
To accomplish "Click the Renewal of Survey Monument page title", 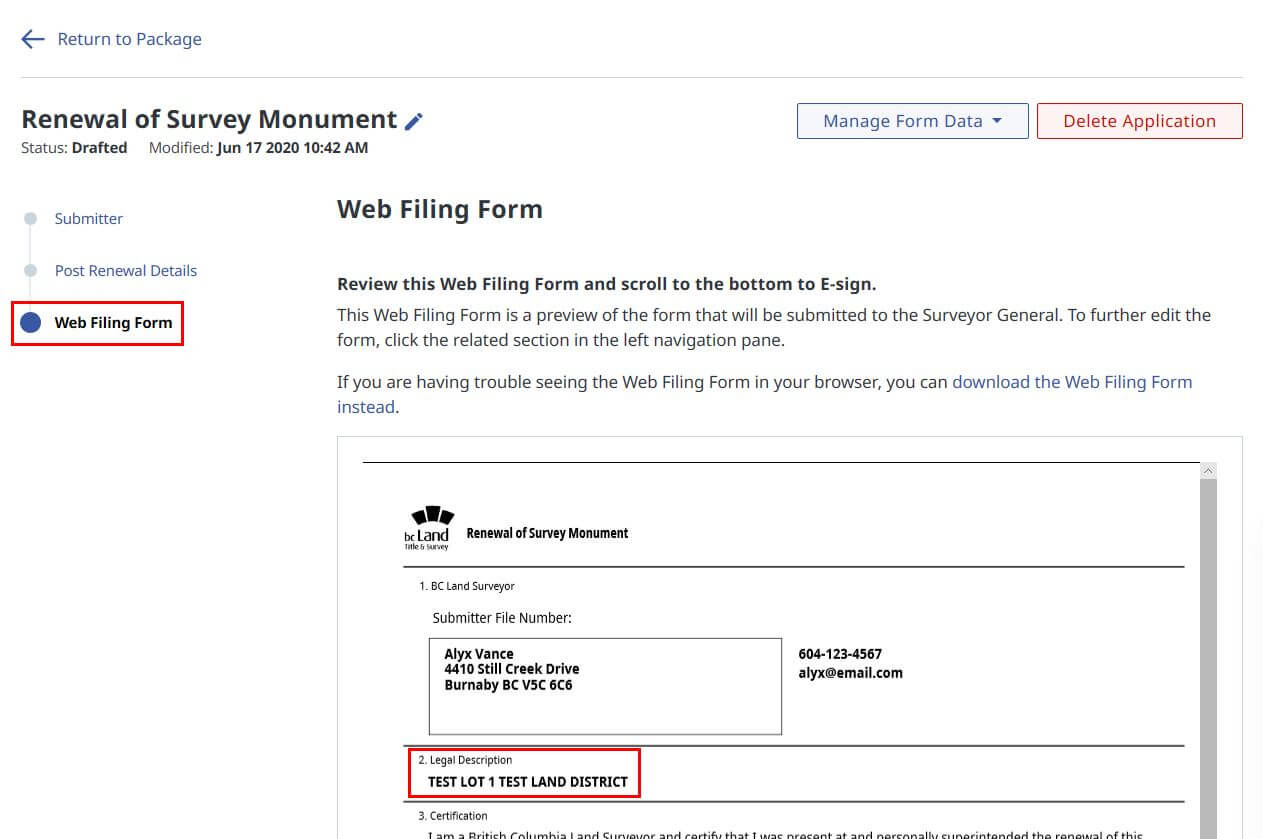I will (209, 119).
